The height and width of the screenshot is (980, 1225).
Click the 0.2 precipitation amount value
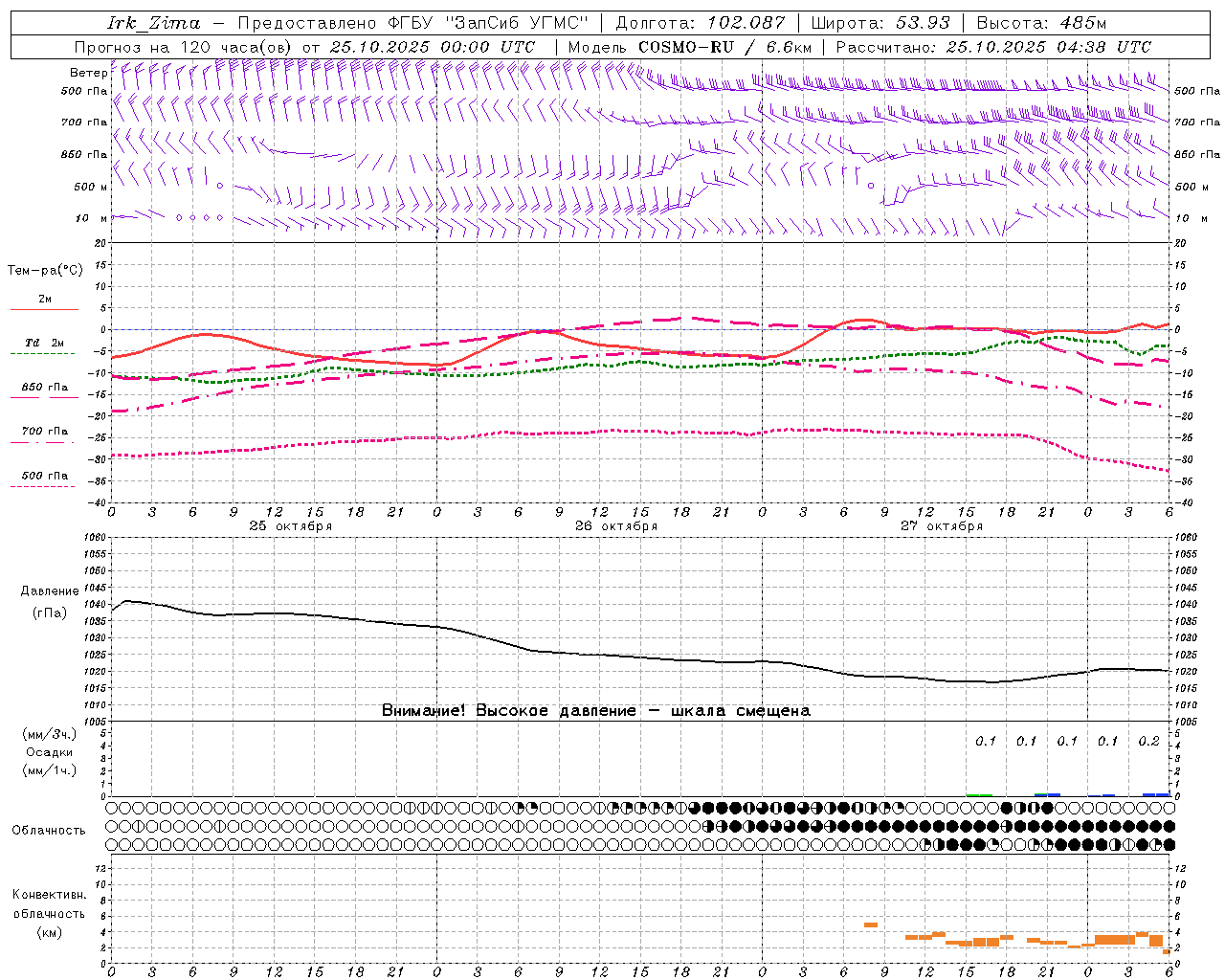click(1148, 741)
